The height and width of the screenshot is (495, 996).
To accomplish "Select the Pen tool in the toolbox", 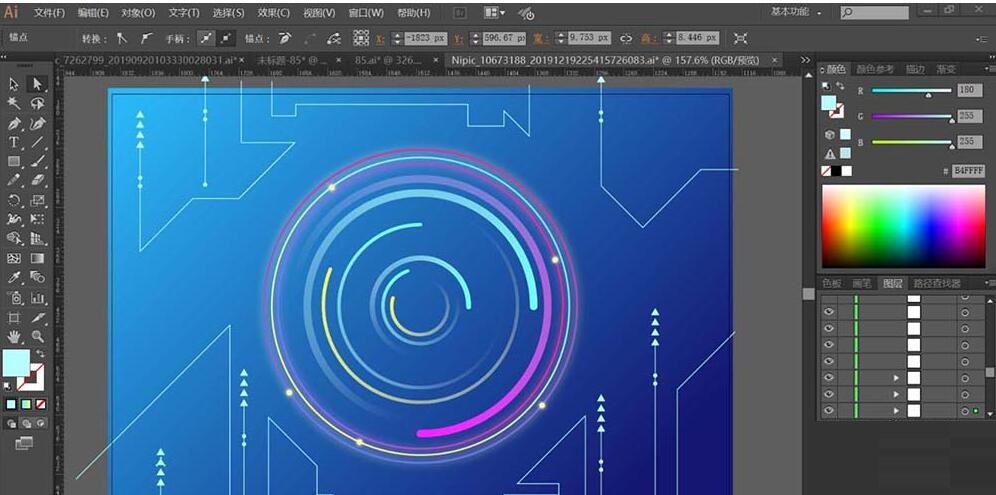I will click(14, 124).
